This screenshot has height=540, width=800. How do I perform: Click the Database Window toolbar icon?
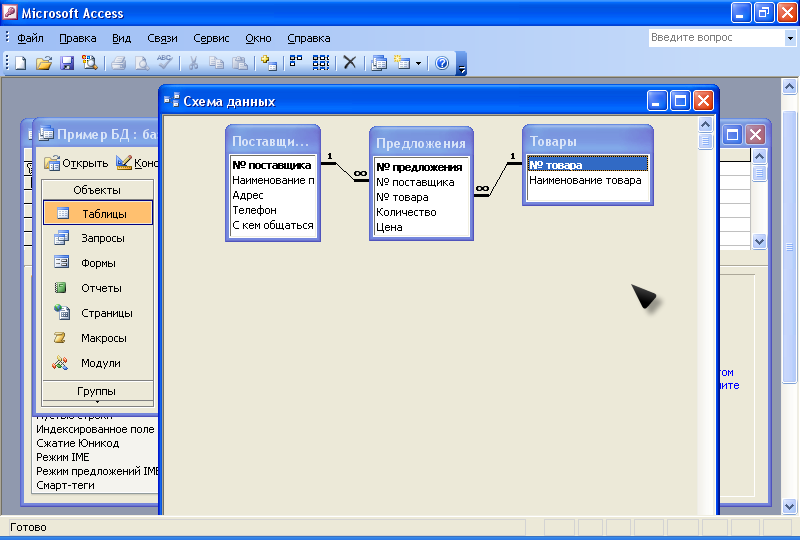(379, 63)
